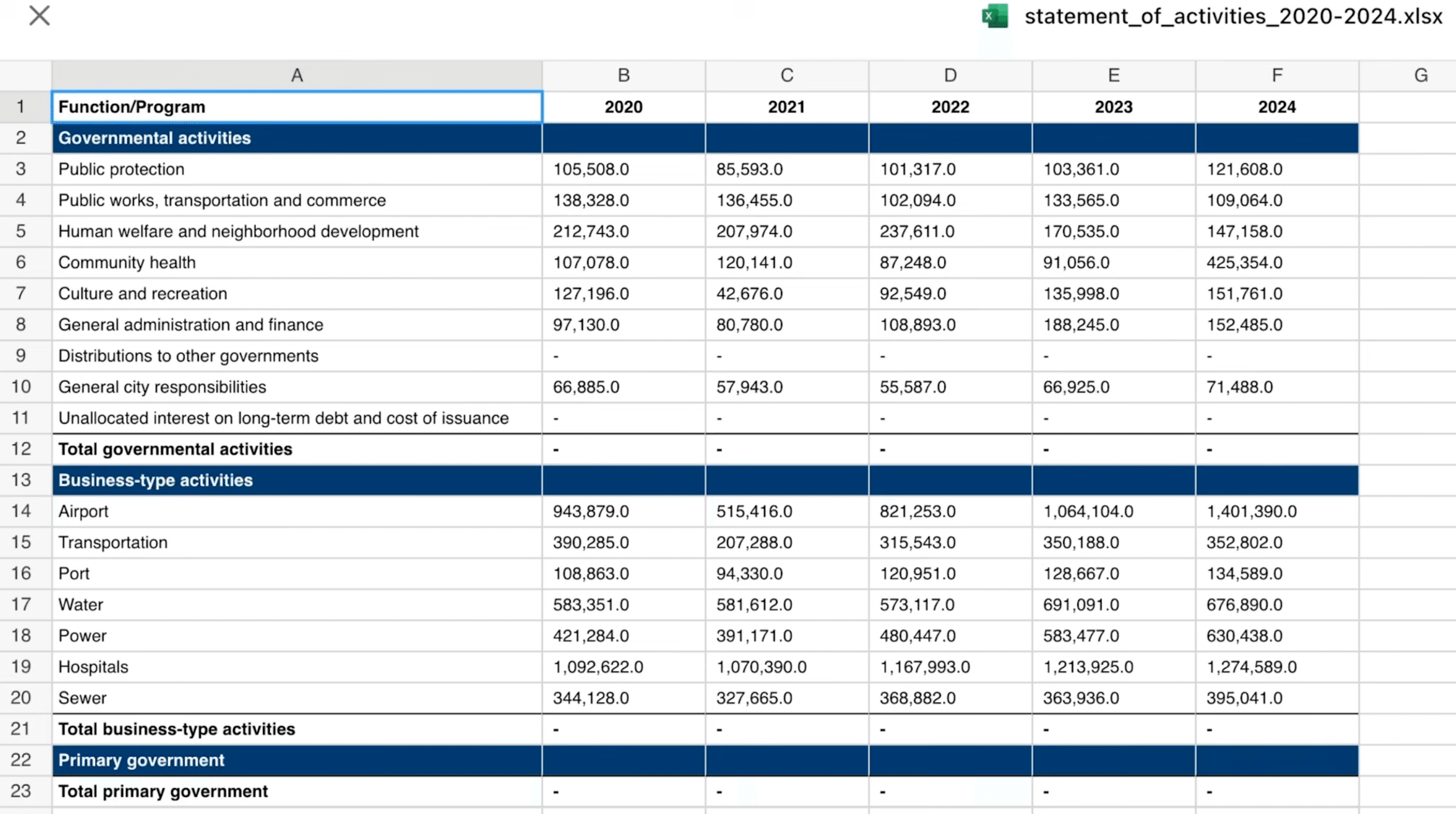Select the Function/Program cell
Viewport: 1456px width, 814px height.
(x=296, y=107)
